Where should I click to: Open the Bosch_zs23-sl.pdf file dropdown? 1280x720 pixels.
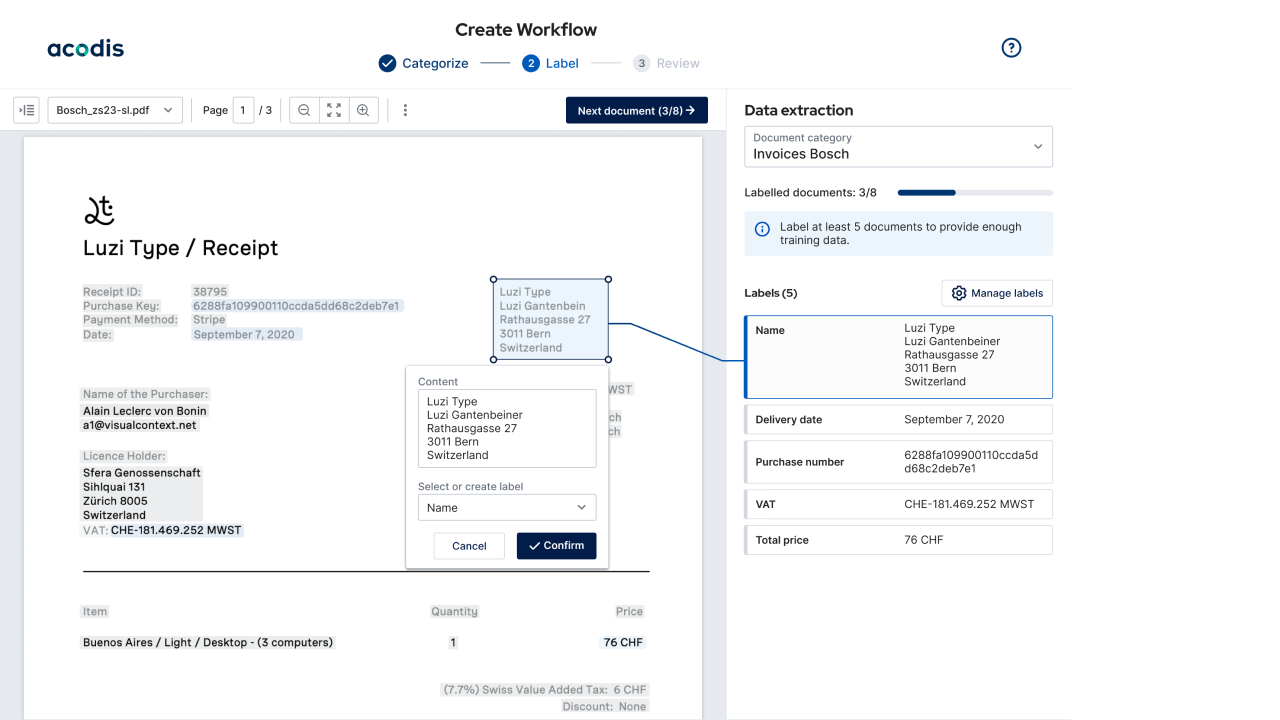click(x=115, y=110)
